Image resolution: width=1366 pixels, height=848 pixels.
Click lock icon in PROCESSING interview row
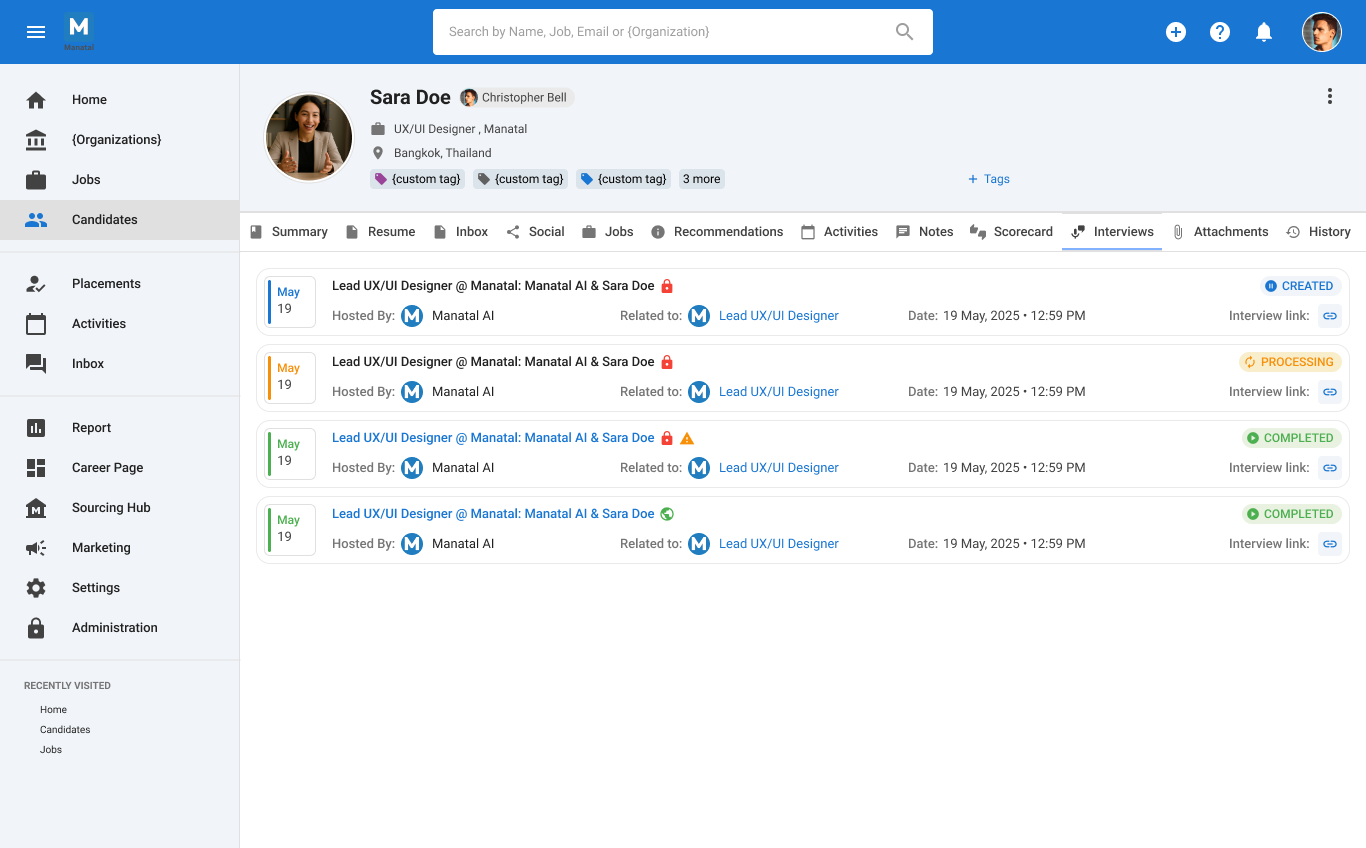(x=667, y=362)
